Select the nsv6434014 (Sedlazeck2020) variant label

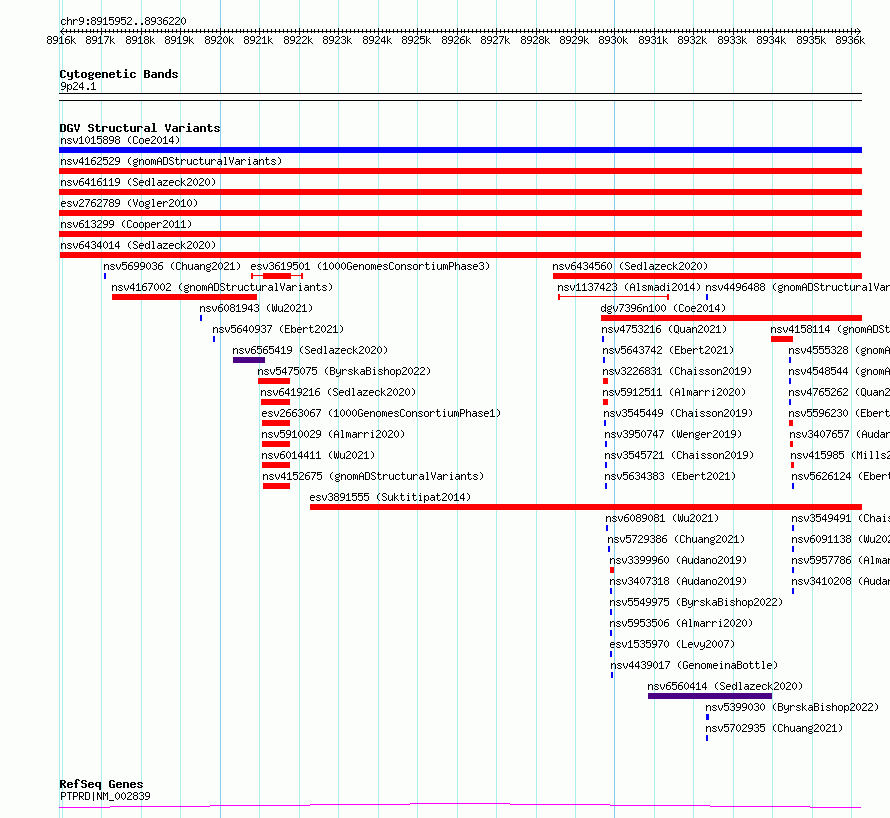(x=138, y=245)
